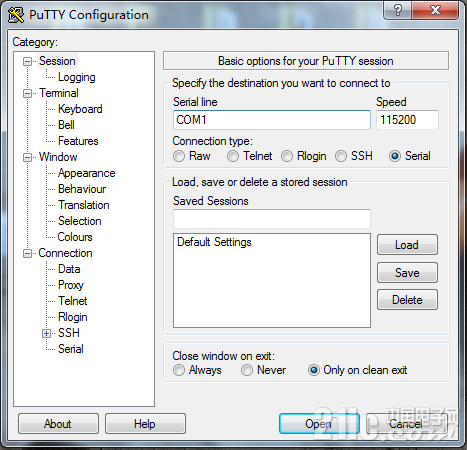
Task: Click the Save session button
Action: pos(407,273)
